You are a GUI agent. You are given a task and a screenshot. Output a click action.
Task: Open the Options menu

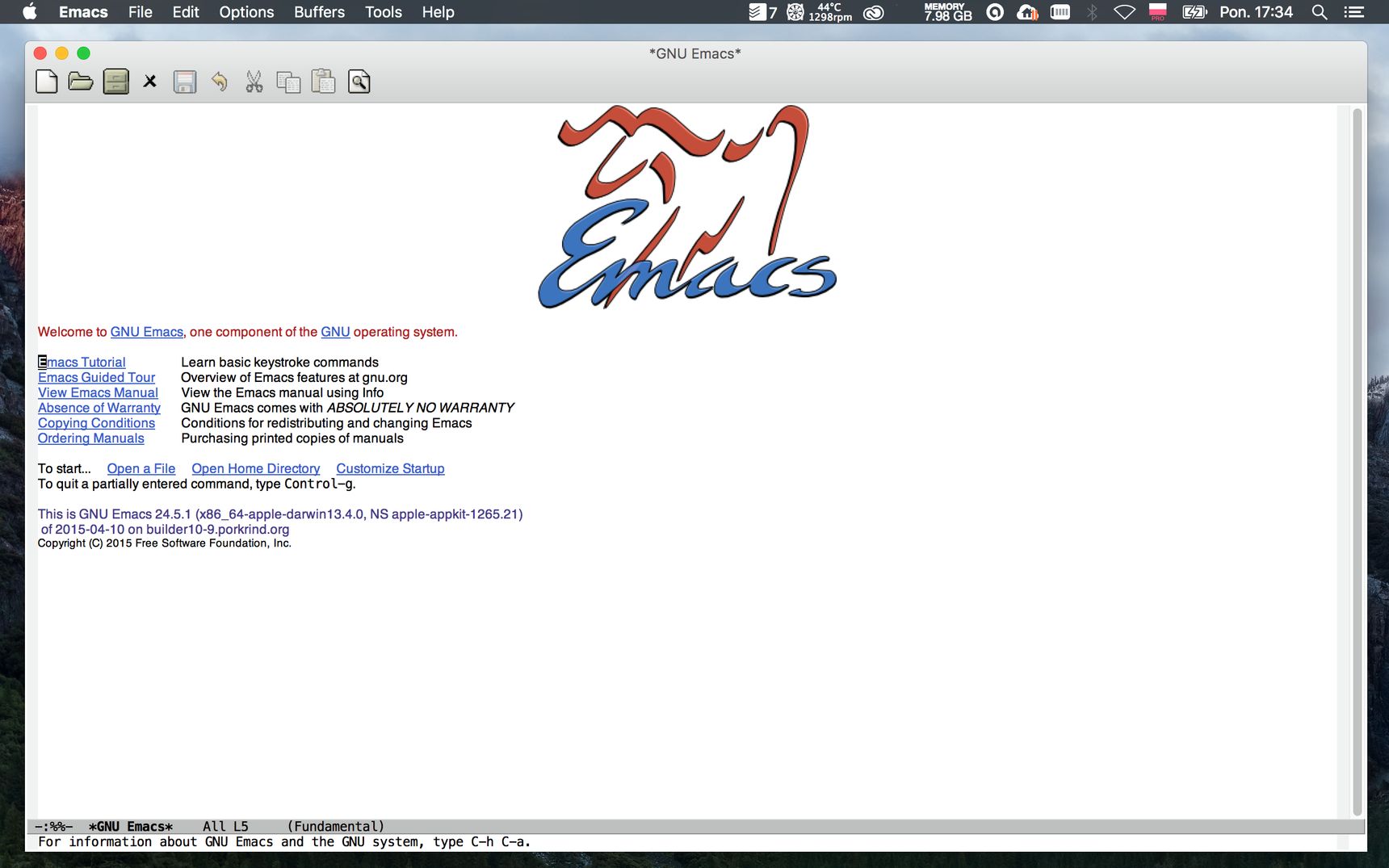[x=246, y=12]
